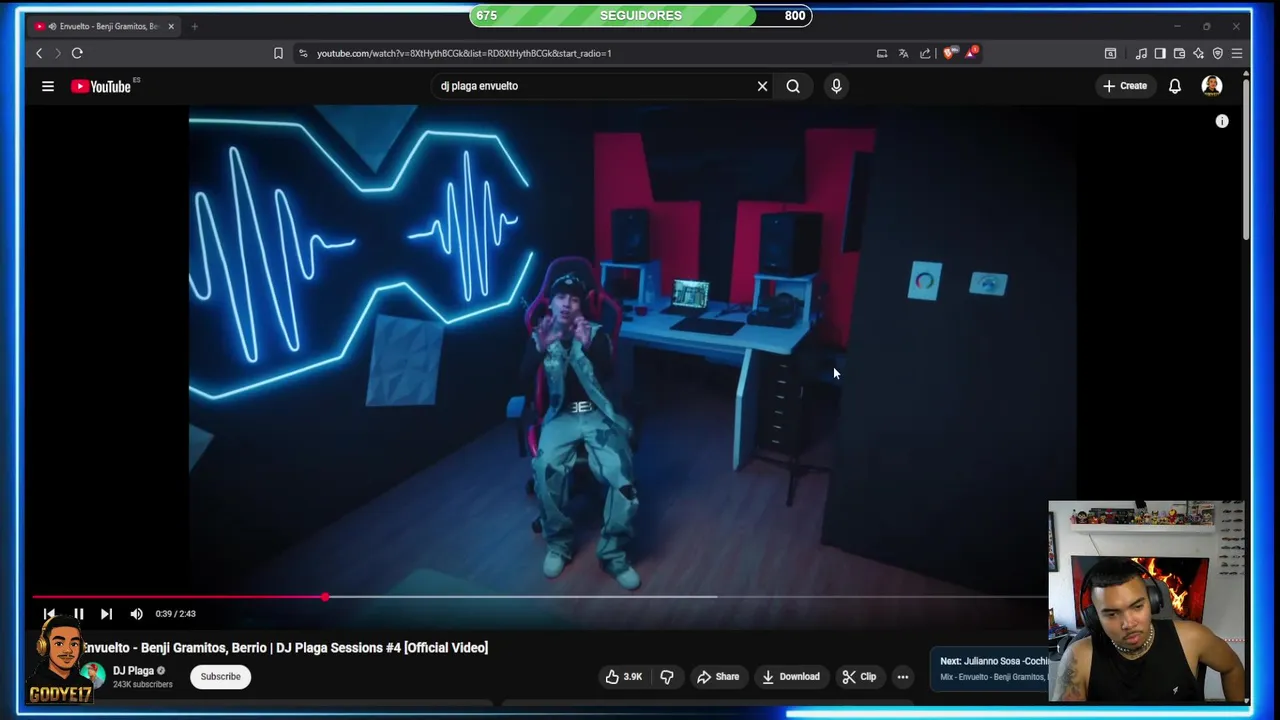1280x720 pixels.
Task: Go back to the previous page
Action: click(x=39, y=53)
